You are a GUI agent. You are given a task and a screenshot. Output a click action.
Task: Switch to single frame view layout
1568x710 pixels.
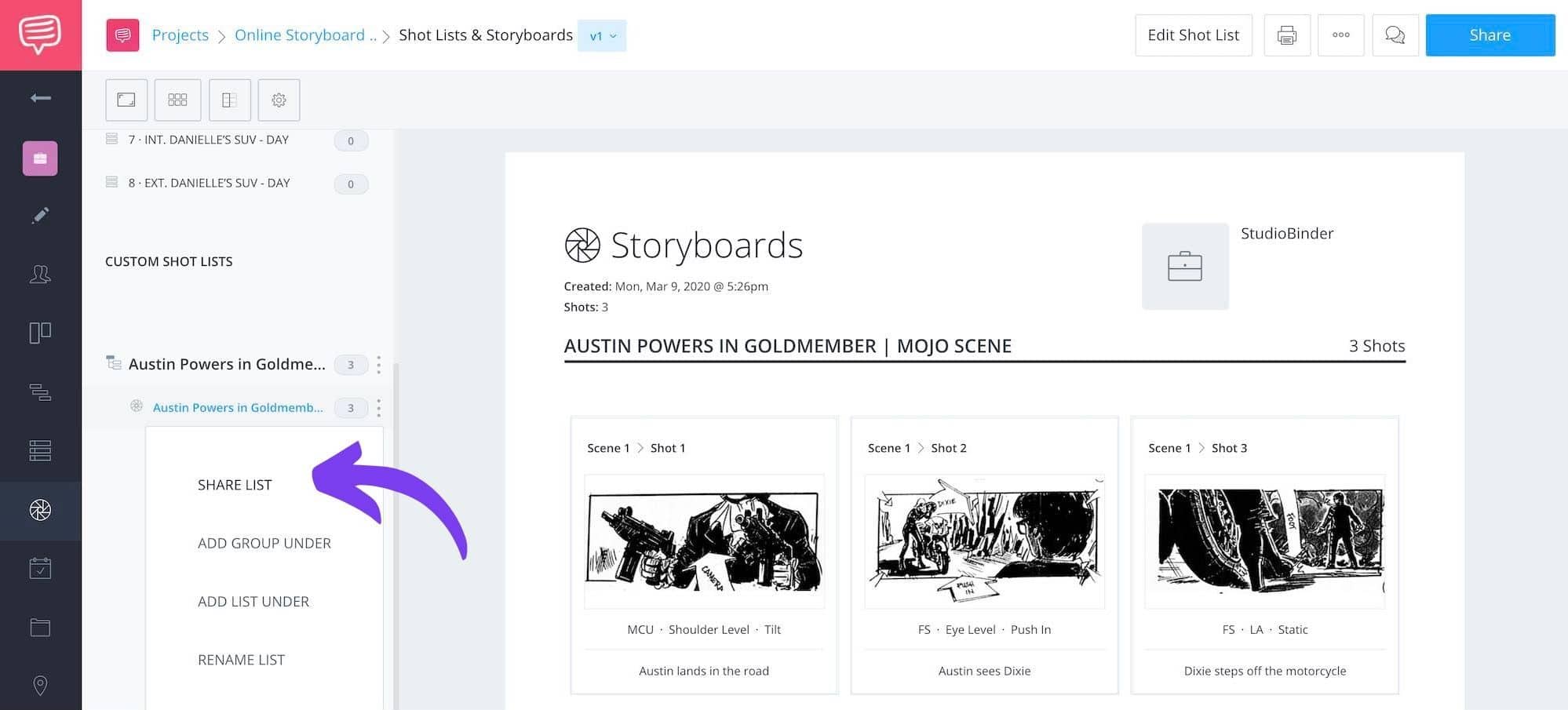(x=126, y=100)
